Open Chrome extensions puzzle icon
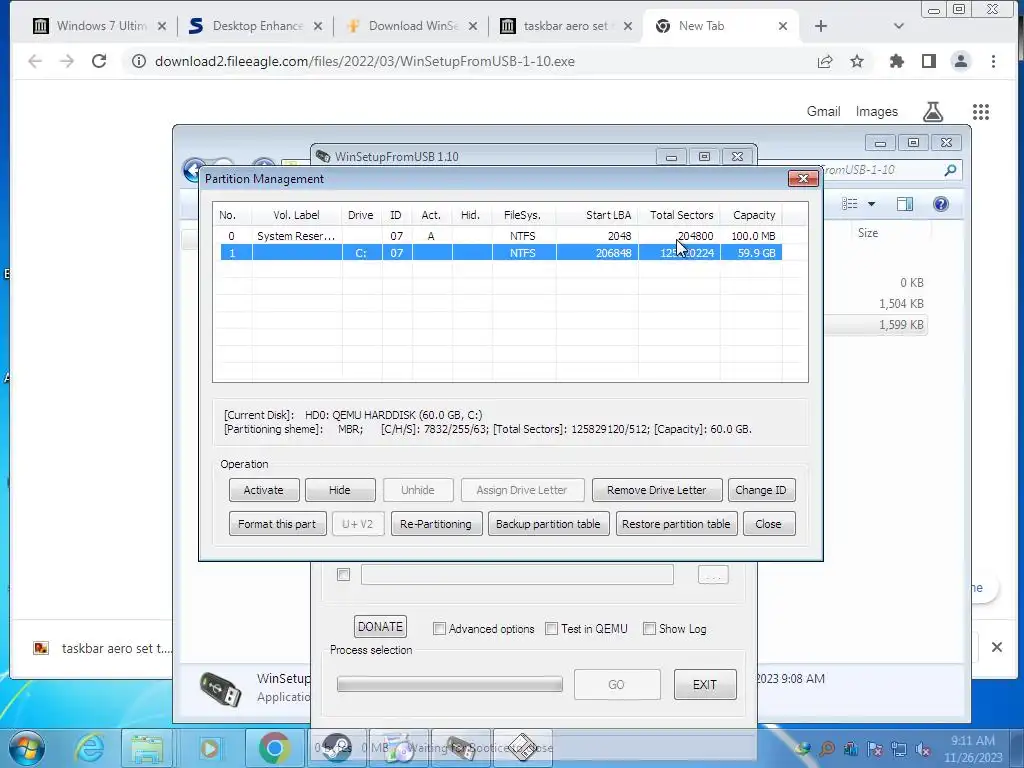This screenshot has width=1024, height=768. (897, 61)
